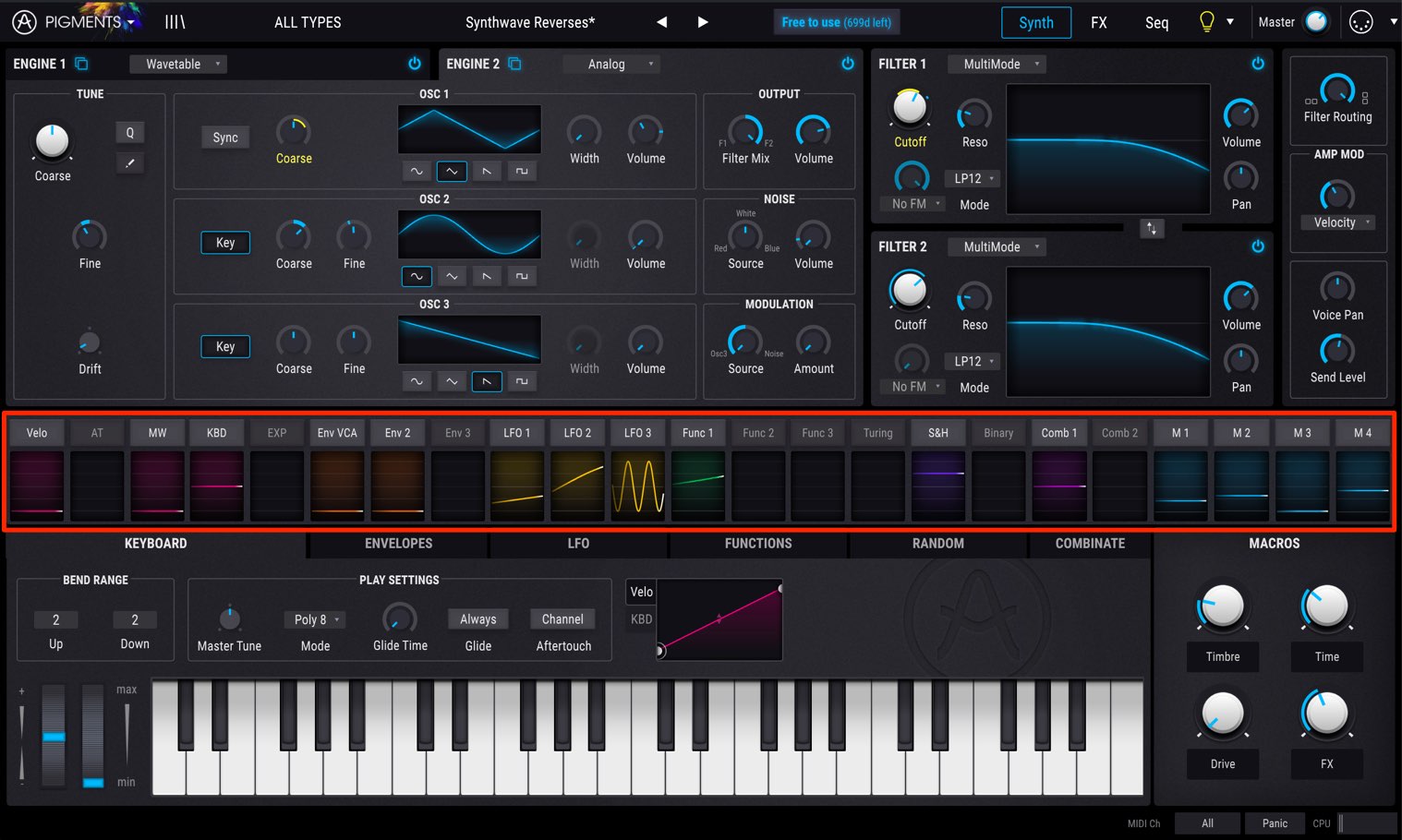This screenshot has width=1402, height=840.
Task: Open Filter 1 No FM dropdown
Action: tap(914, 204)
